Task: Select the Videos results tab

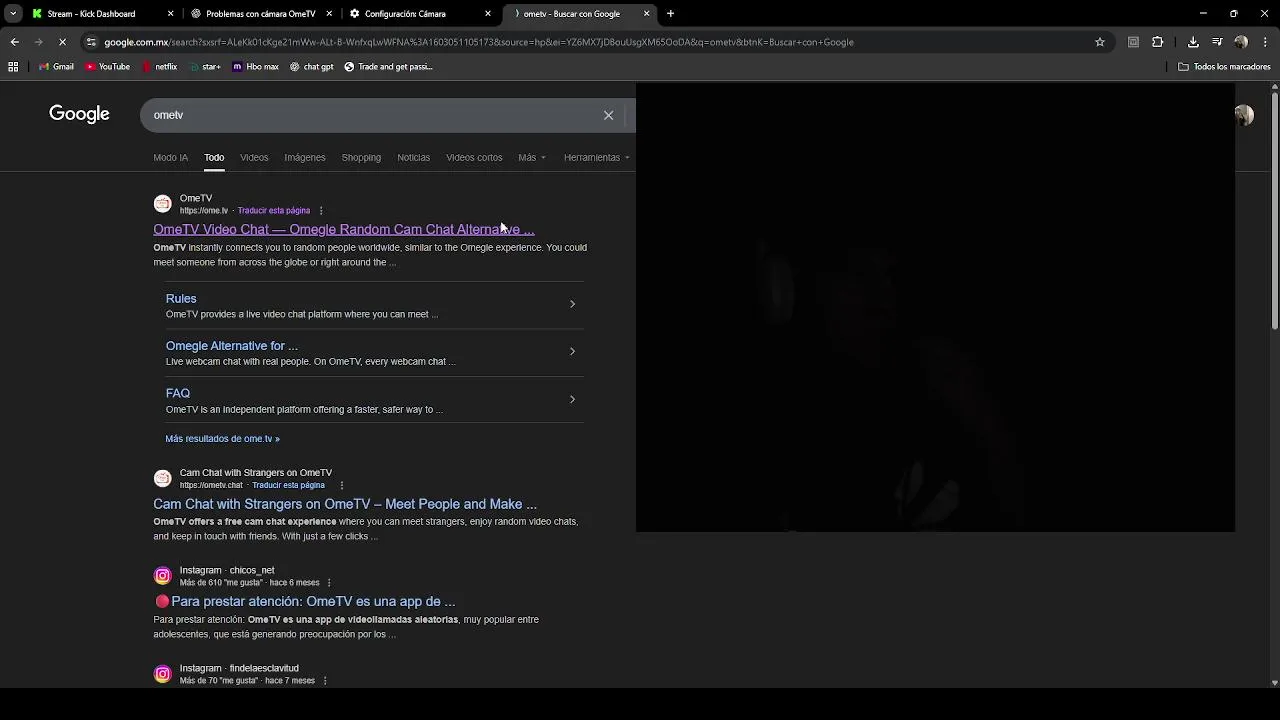Action: coord(254,157)
